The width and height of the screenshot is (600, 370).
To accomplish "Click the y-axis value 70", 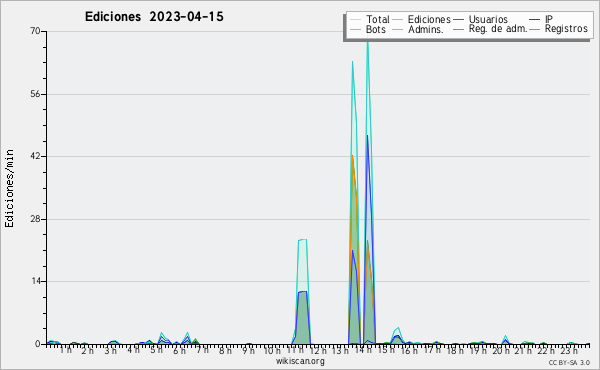I will (x=35, y=31).
